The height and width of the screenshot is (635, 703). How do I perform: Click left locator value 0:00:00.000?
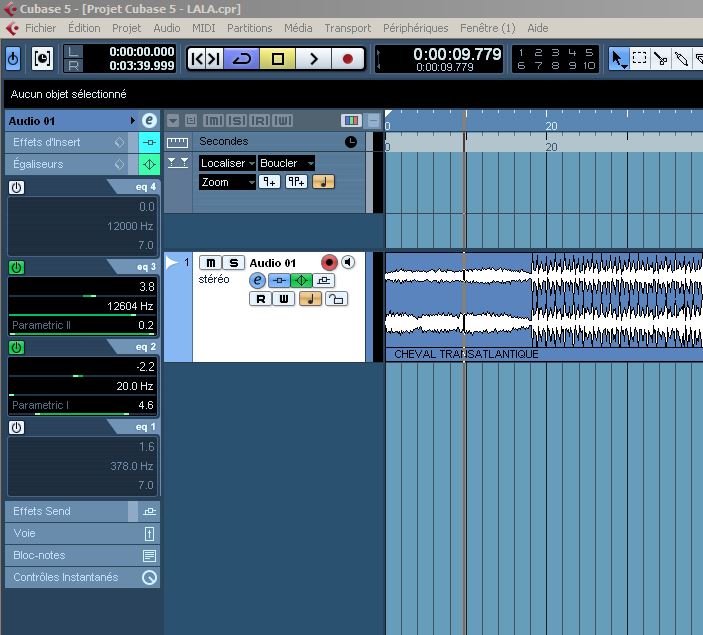[x=142, y=52]
